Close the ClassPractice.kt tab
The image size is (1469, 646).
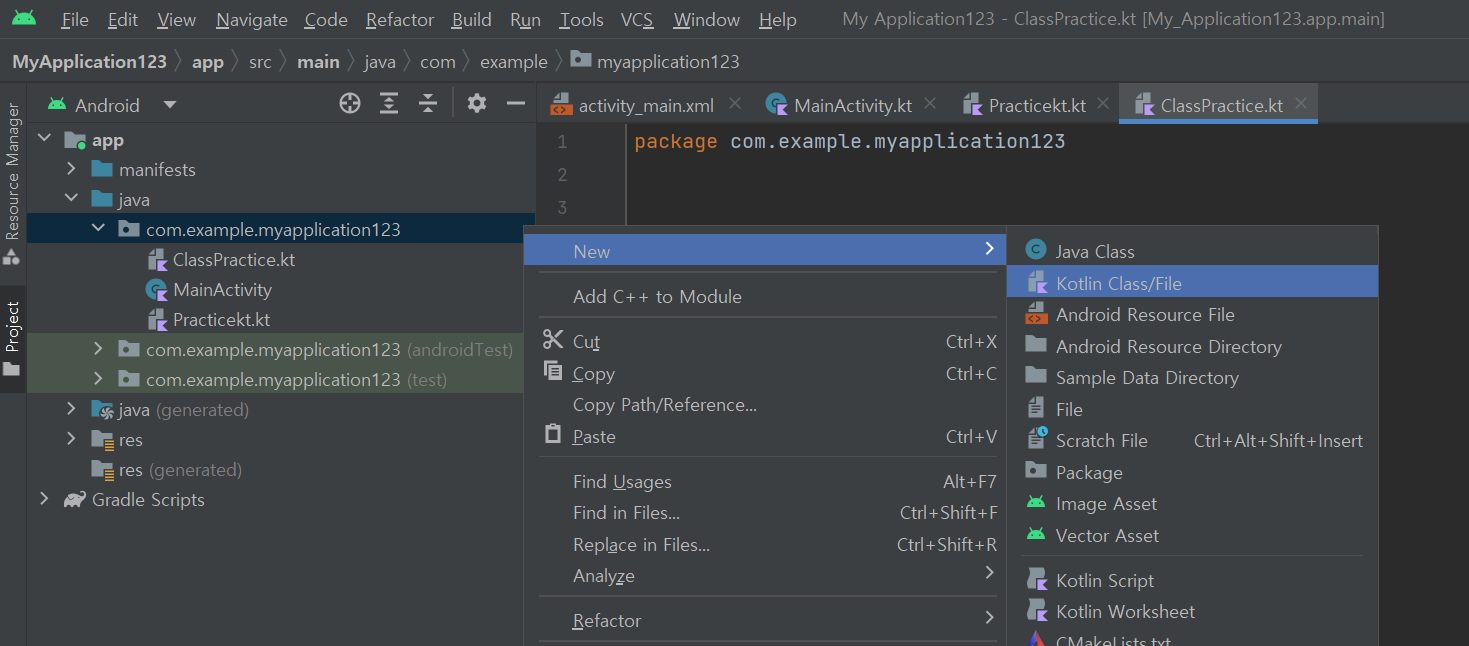pos(1301,103)
